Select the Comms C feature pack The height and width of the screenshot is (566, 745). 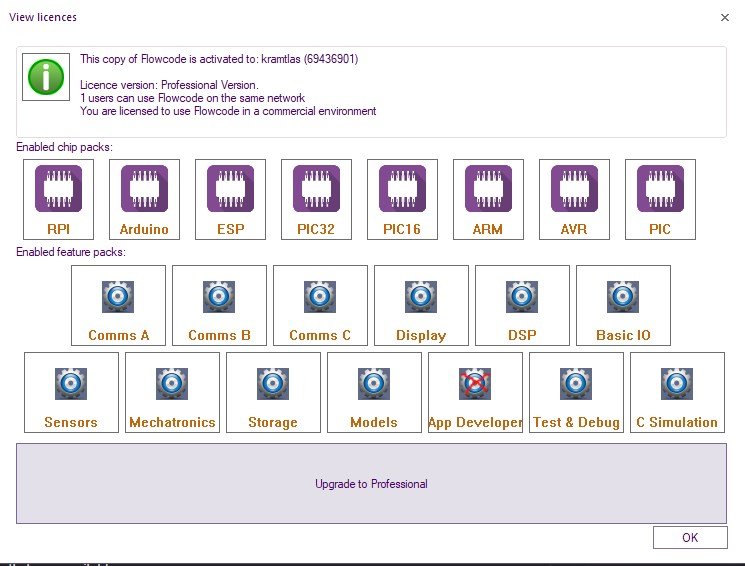pyautogui.click(x=320, y=305)
